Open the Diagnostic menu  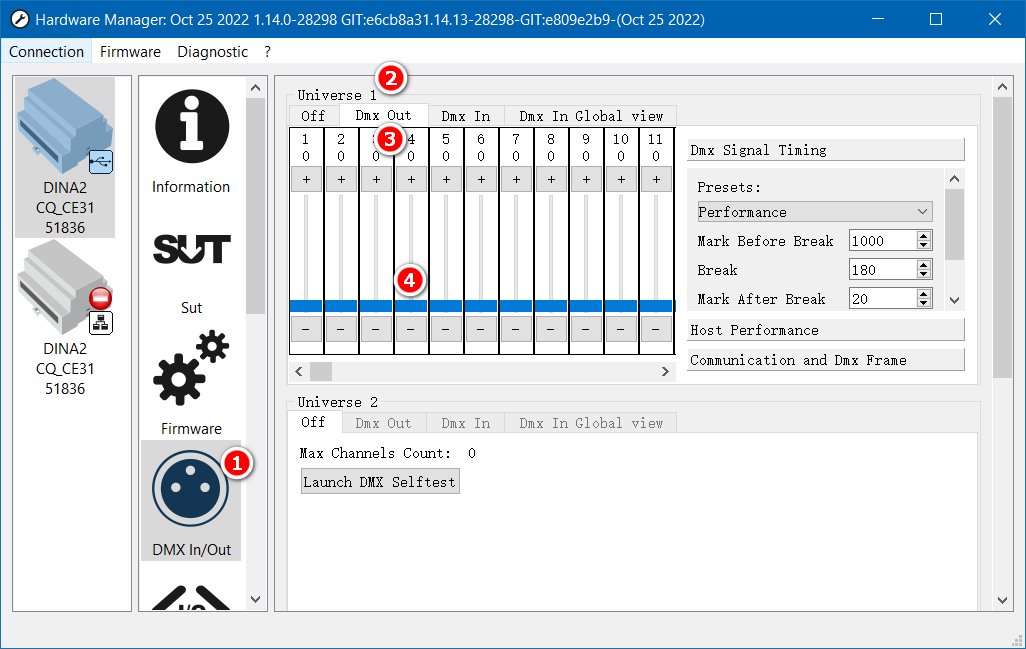pyautogui.click(x=212, y=52)
